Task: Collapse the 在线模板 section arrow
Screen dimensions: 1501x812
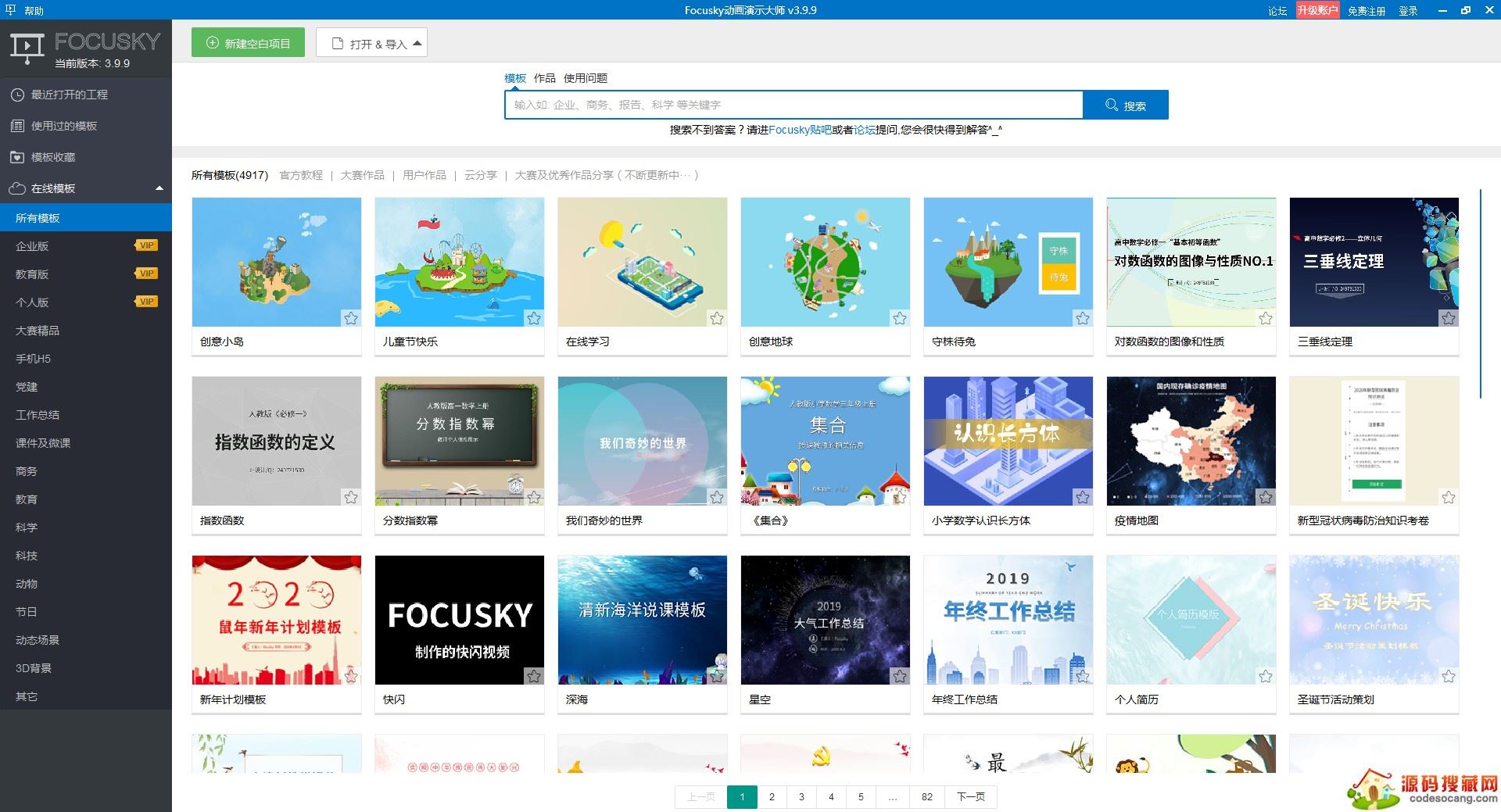Action: [x=159, y=188]
